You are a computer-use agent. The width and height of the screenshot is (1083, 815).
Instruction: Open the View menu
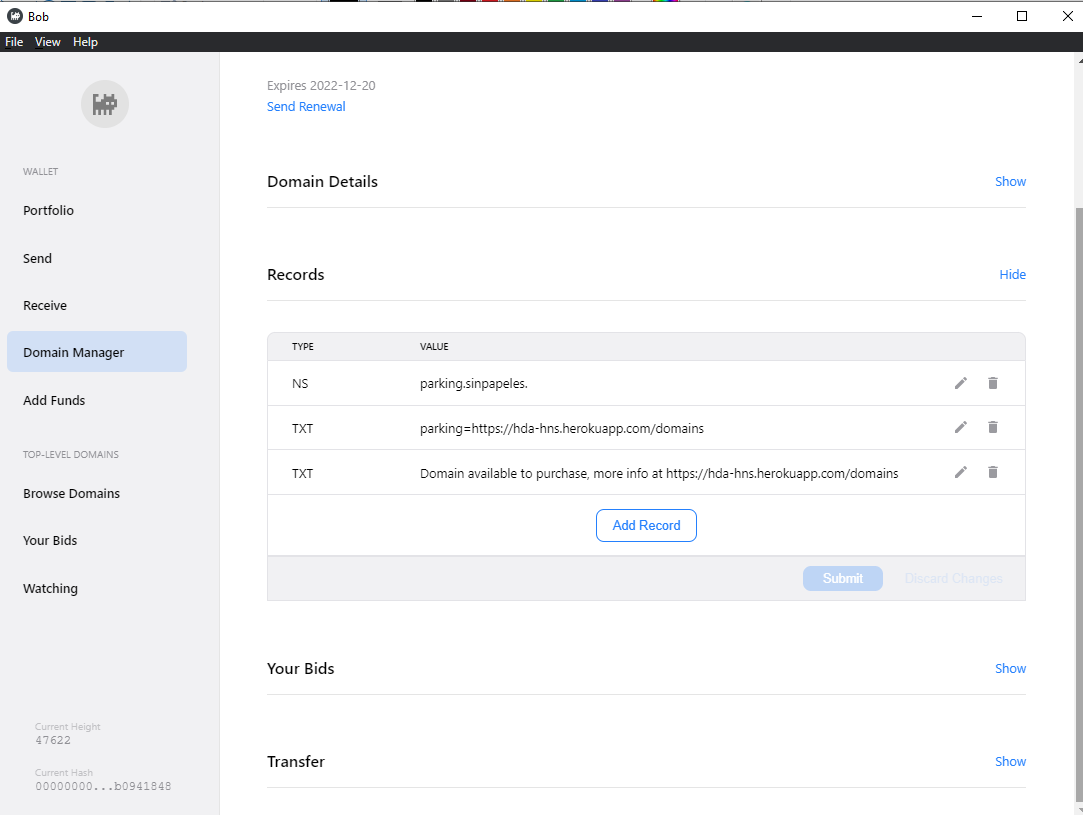tap(48, 42)
